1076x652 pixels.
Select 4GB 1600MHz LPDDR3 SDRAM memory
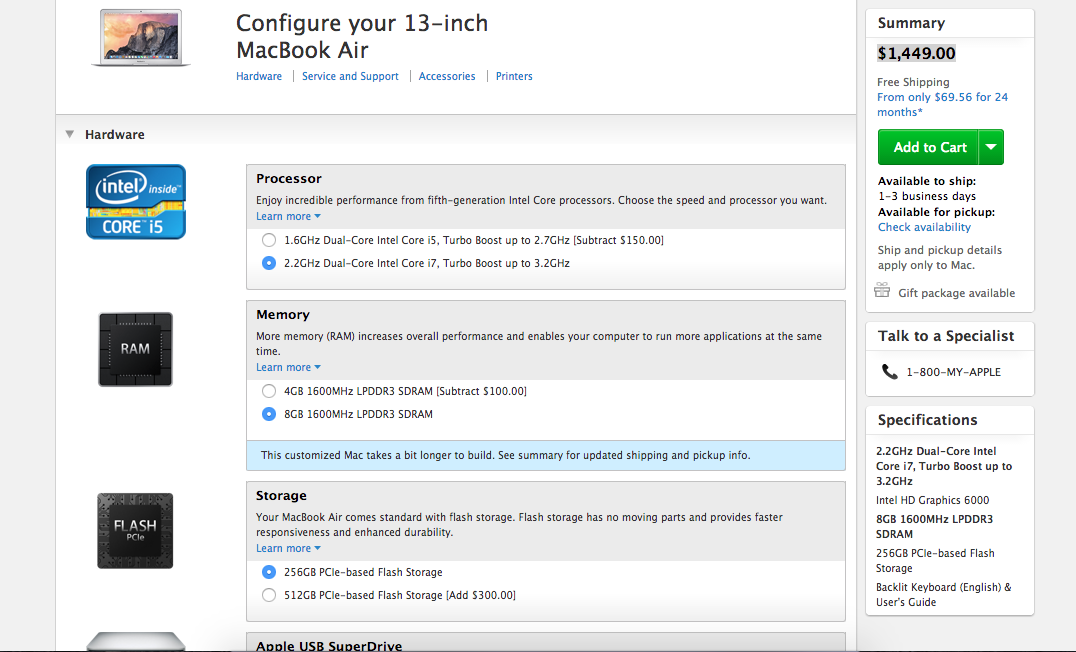pyautogui.click(x=269, y=391)
